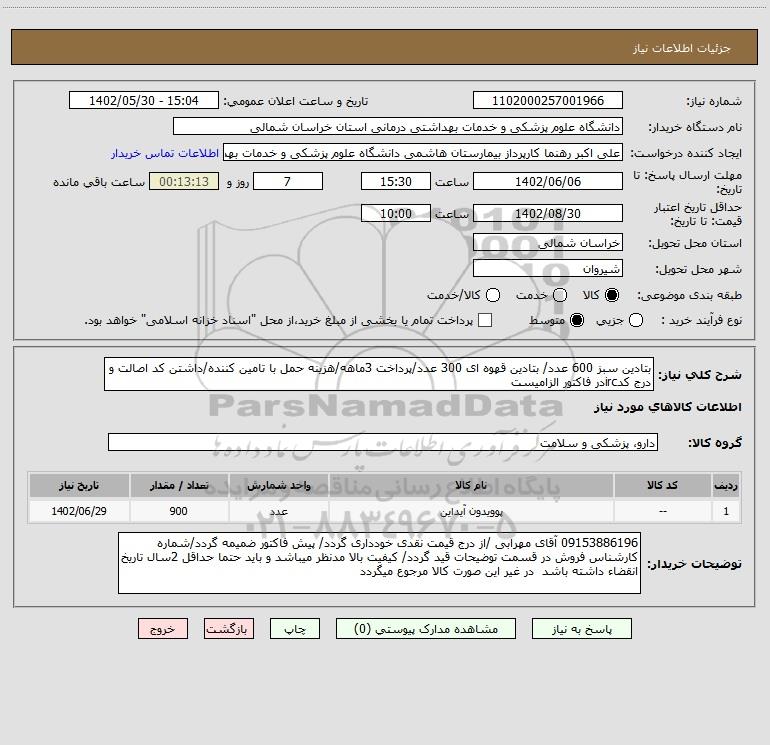The height and width of the screenshot is (745, 770).
Task: Click the item name پوویدون آیداین cell
Action: (471, 511)
